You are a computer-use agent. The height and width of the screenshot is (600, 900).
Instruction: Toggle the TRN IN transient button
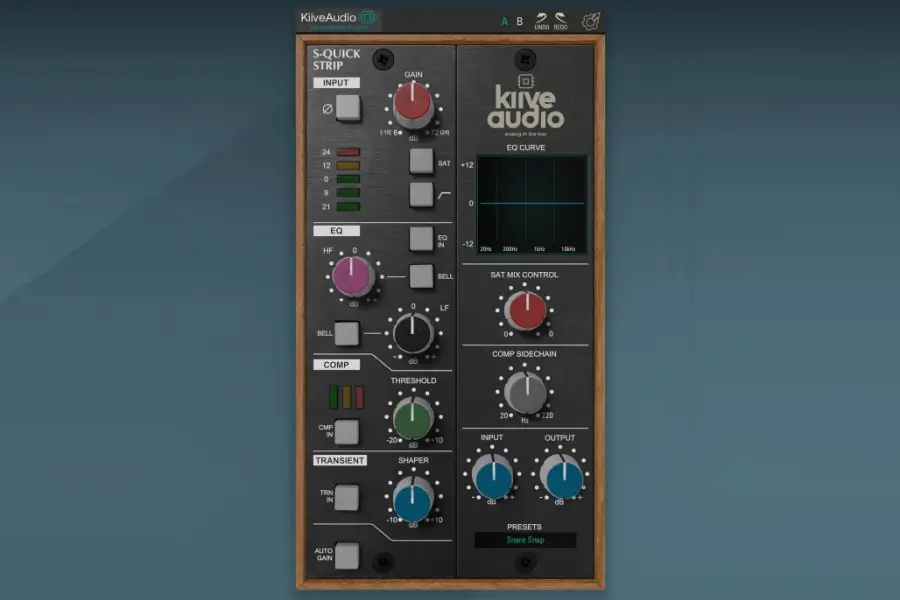[x=347, y=497]
